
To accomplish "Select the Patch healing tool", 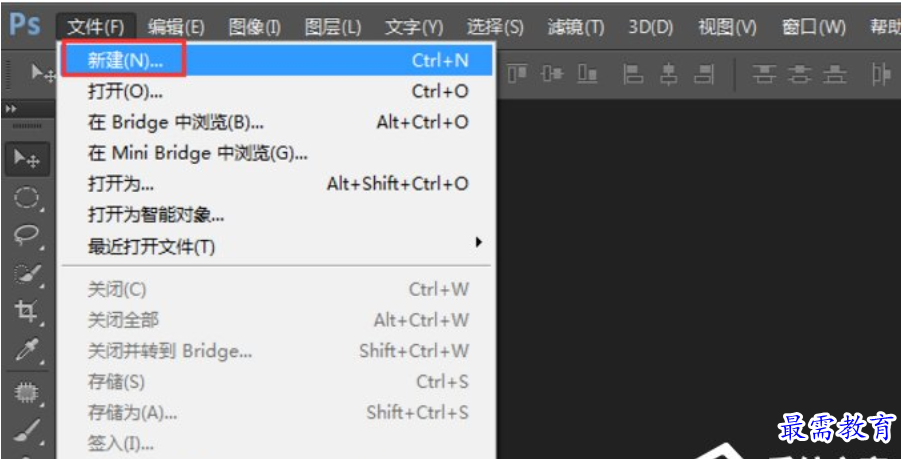I will pos(27,393).
